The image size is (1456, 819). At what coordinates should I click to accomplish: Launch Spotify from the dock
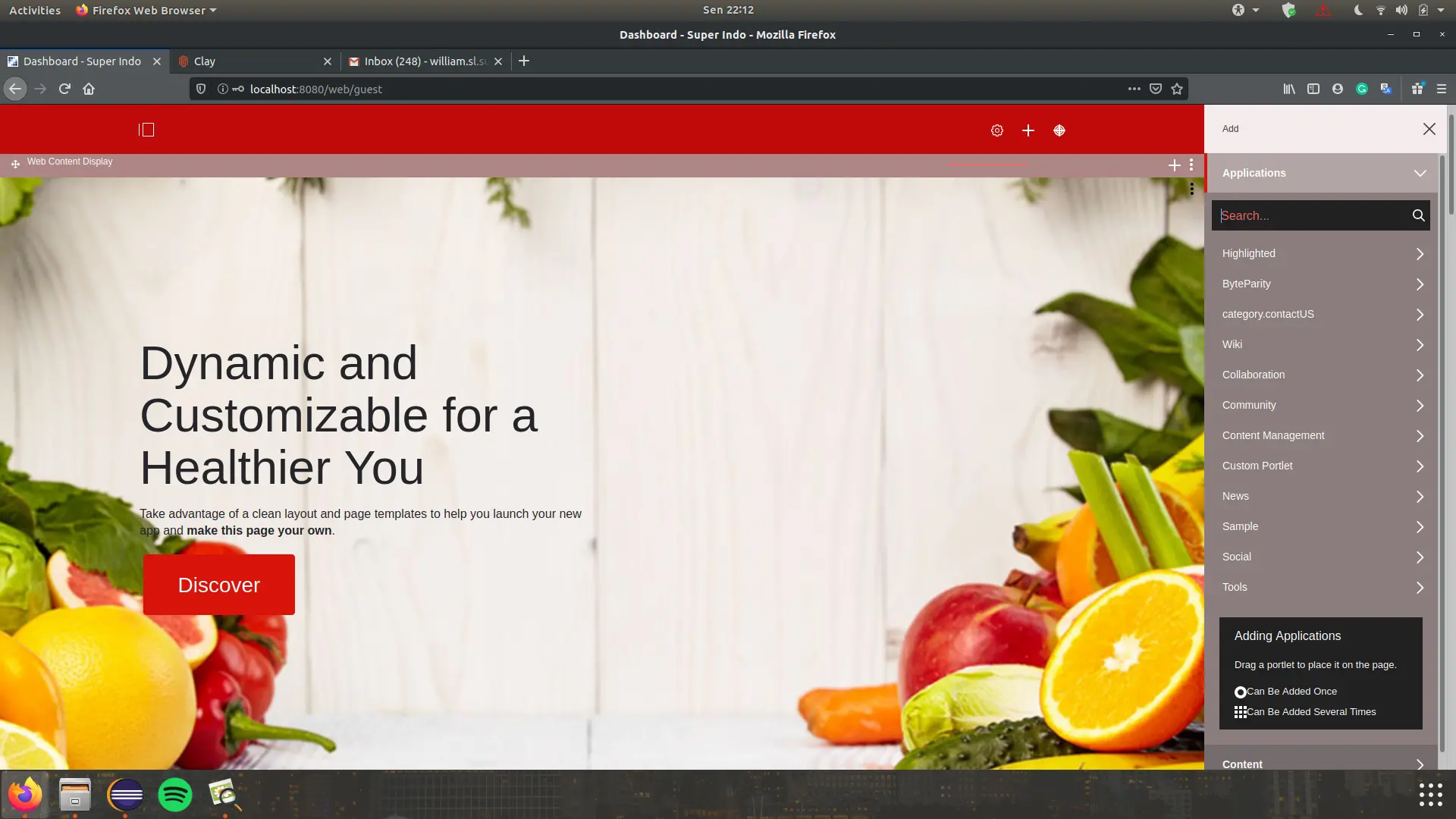[174, 795]
